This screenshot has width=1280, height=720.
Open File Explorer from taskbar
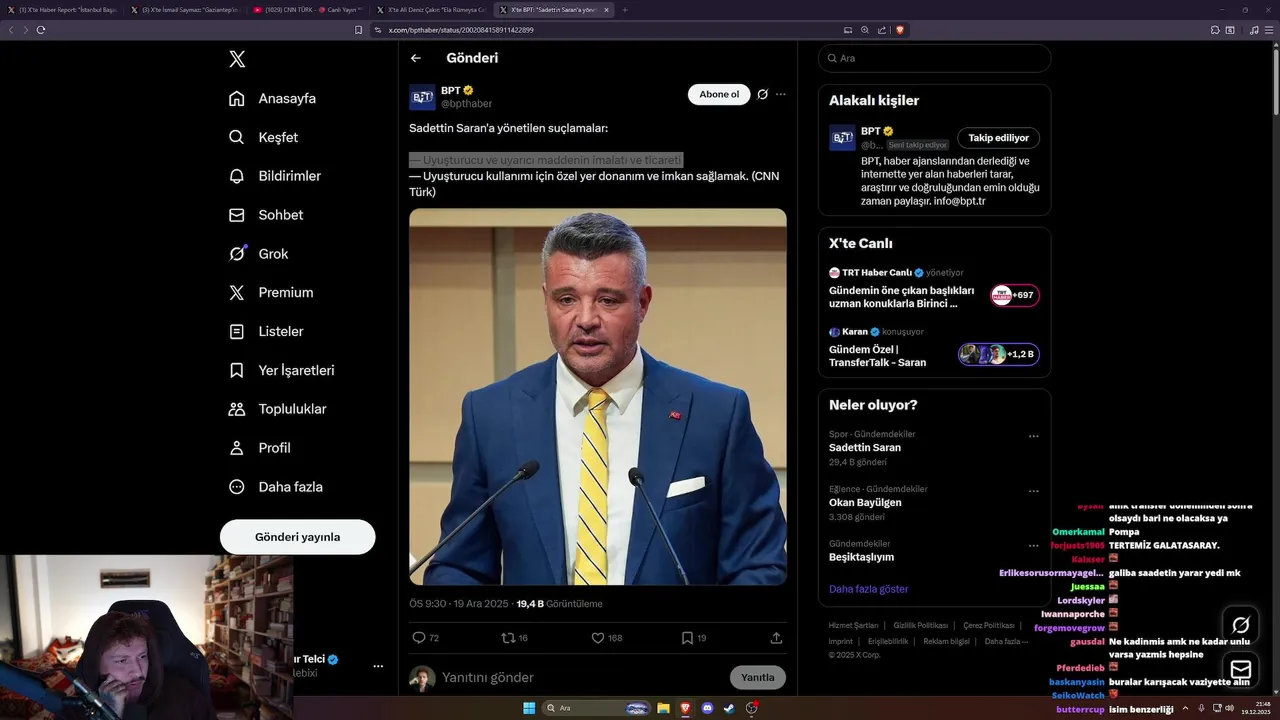click(x=663, y=708)
